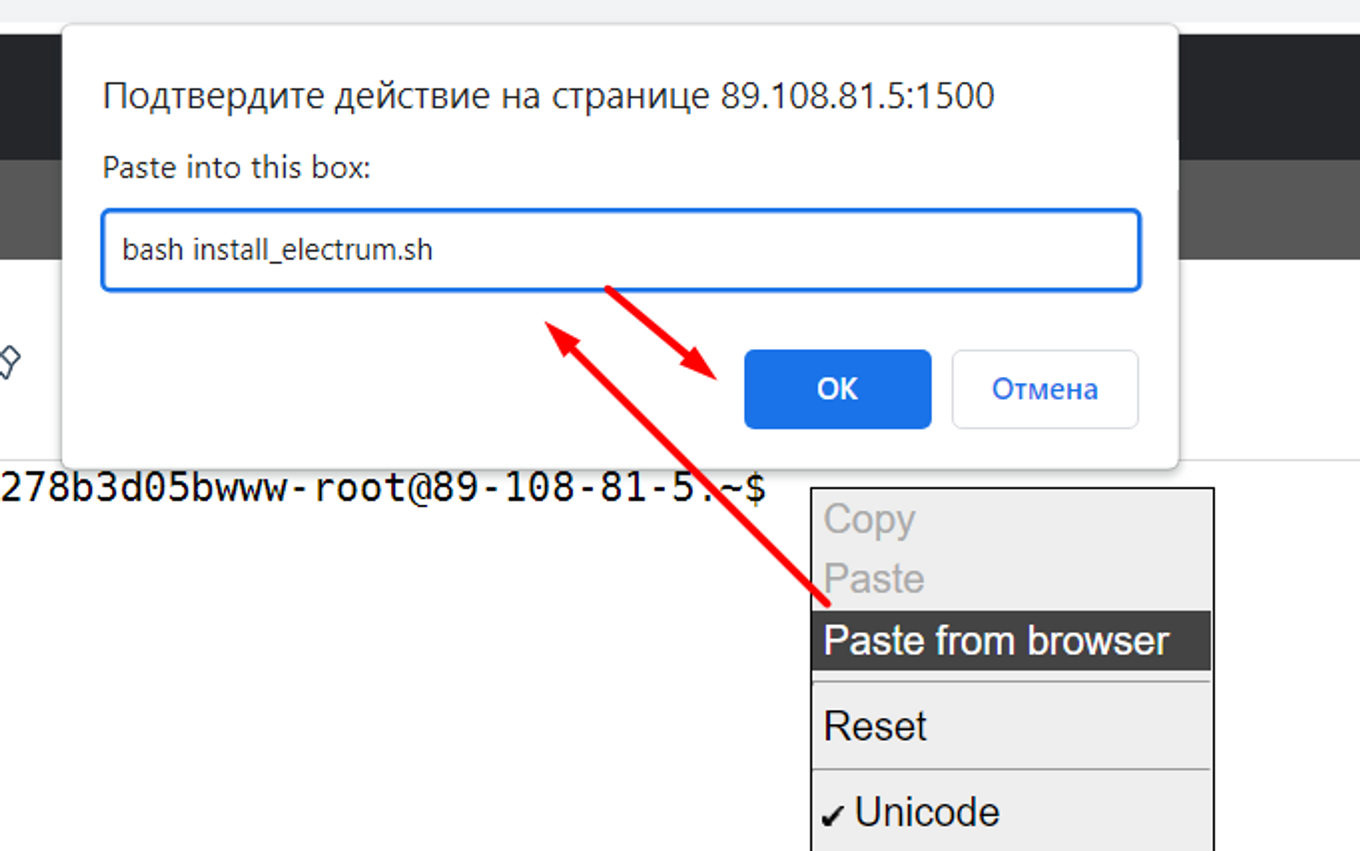Click the pin icon at left edge

coord(8,362)
